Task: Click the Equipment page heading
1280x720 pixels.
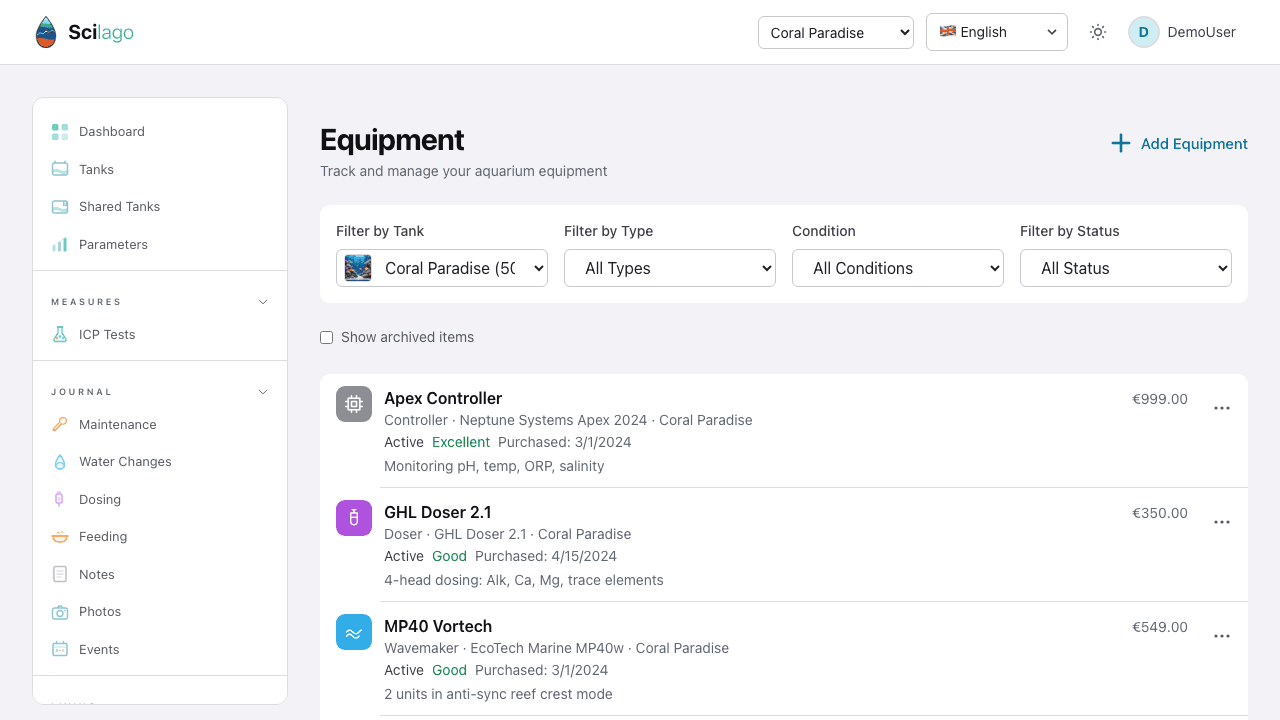Action: (392, 139)
